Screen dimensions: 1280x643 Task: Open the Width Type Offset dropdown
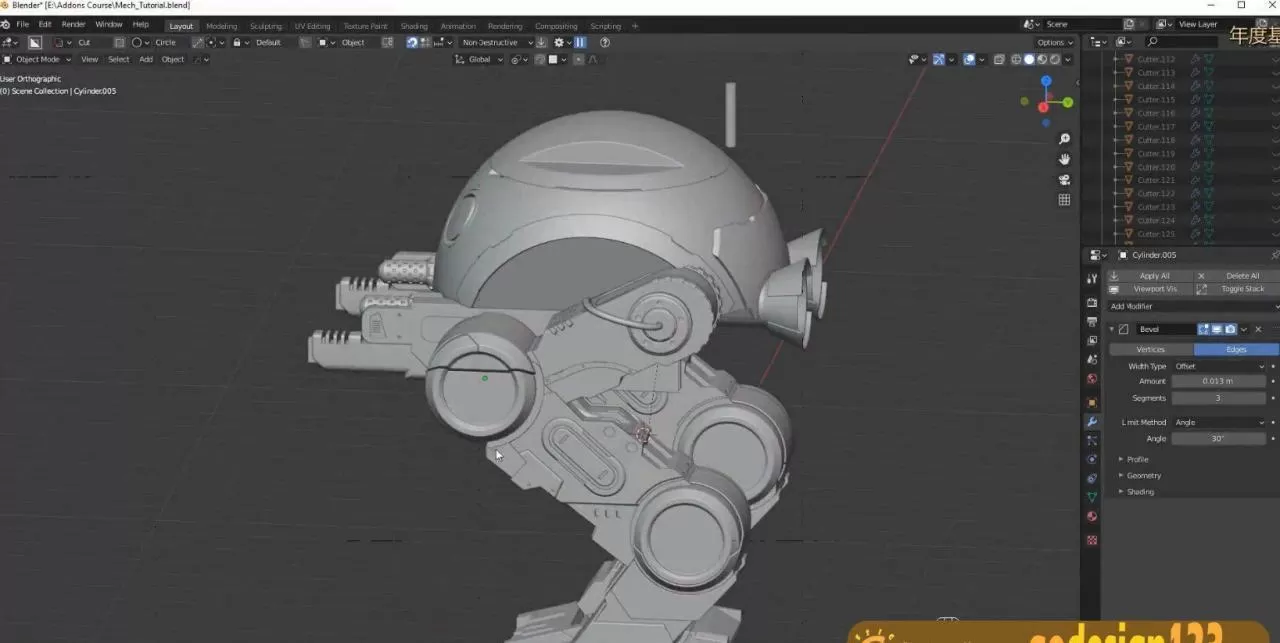click(1220, 365)
